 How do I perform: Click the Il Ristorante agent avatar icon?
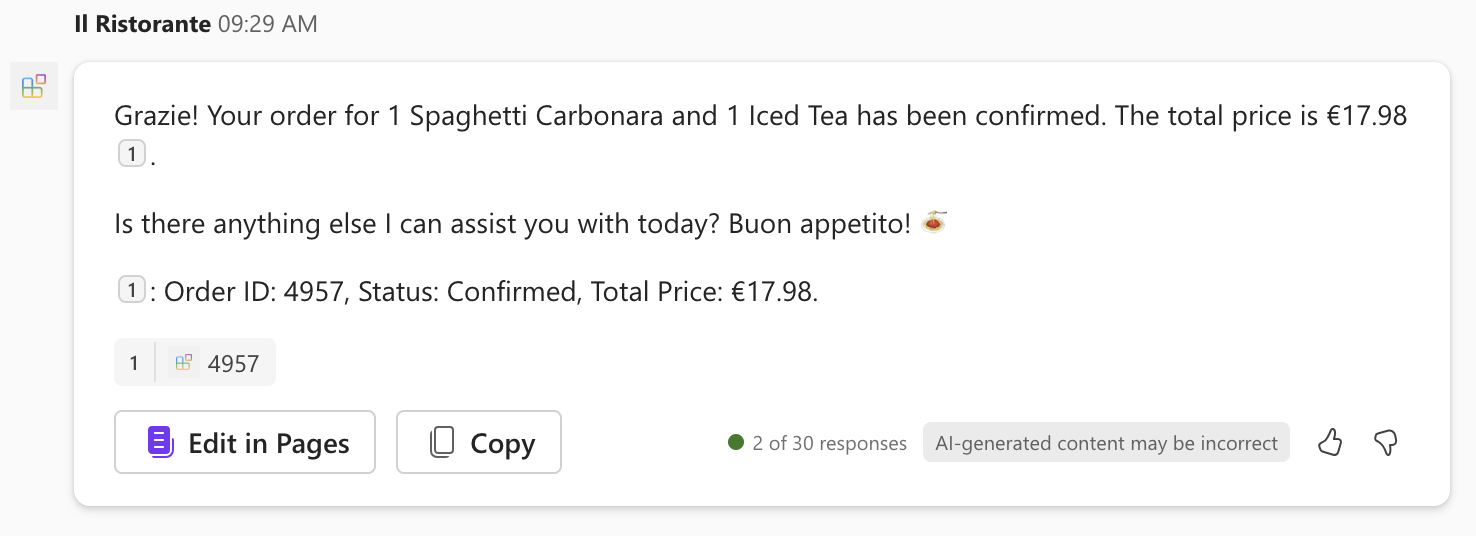tap(34, 86)
